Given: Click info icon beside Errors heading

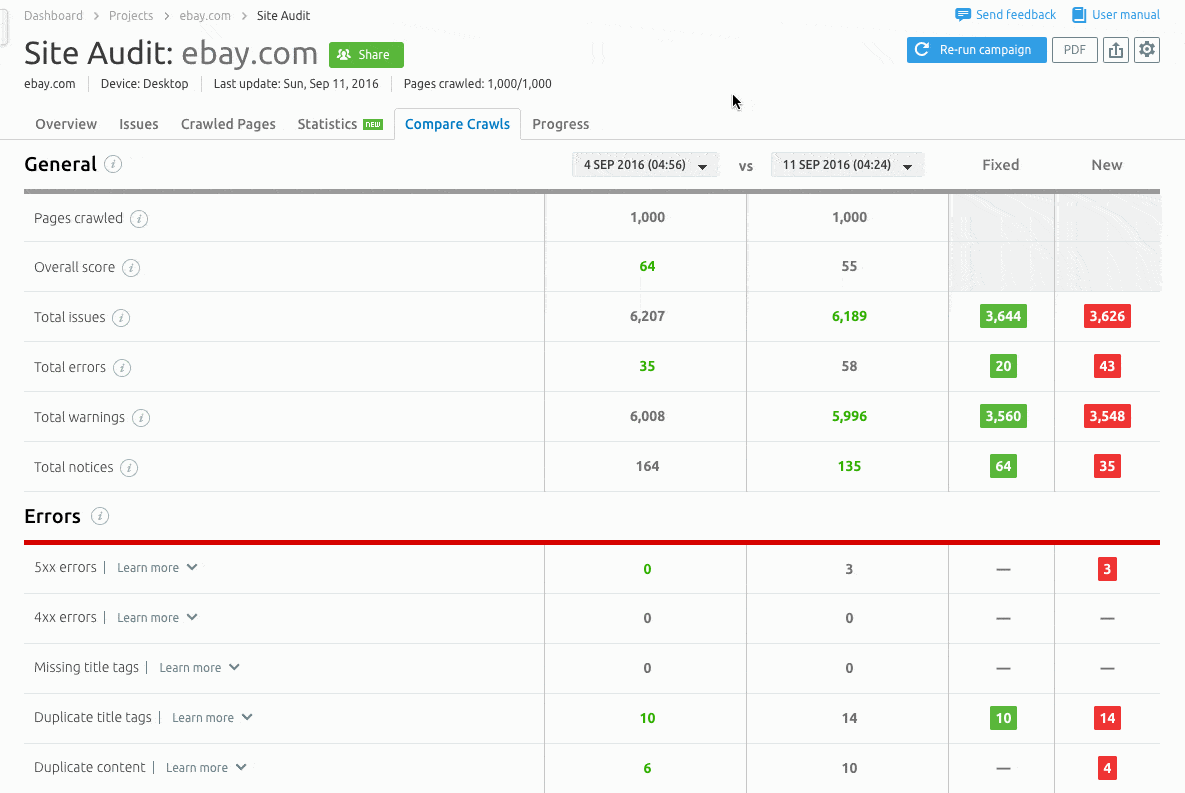Looking at the screenshot, I should (99, 516).
